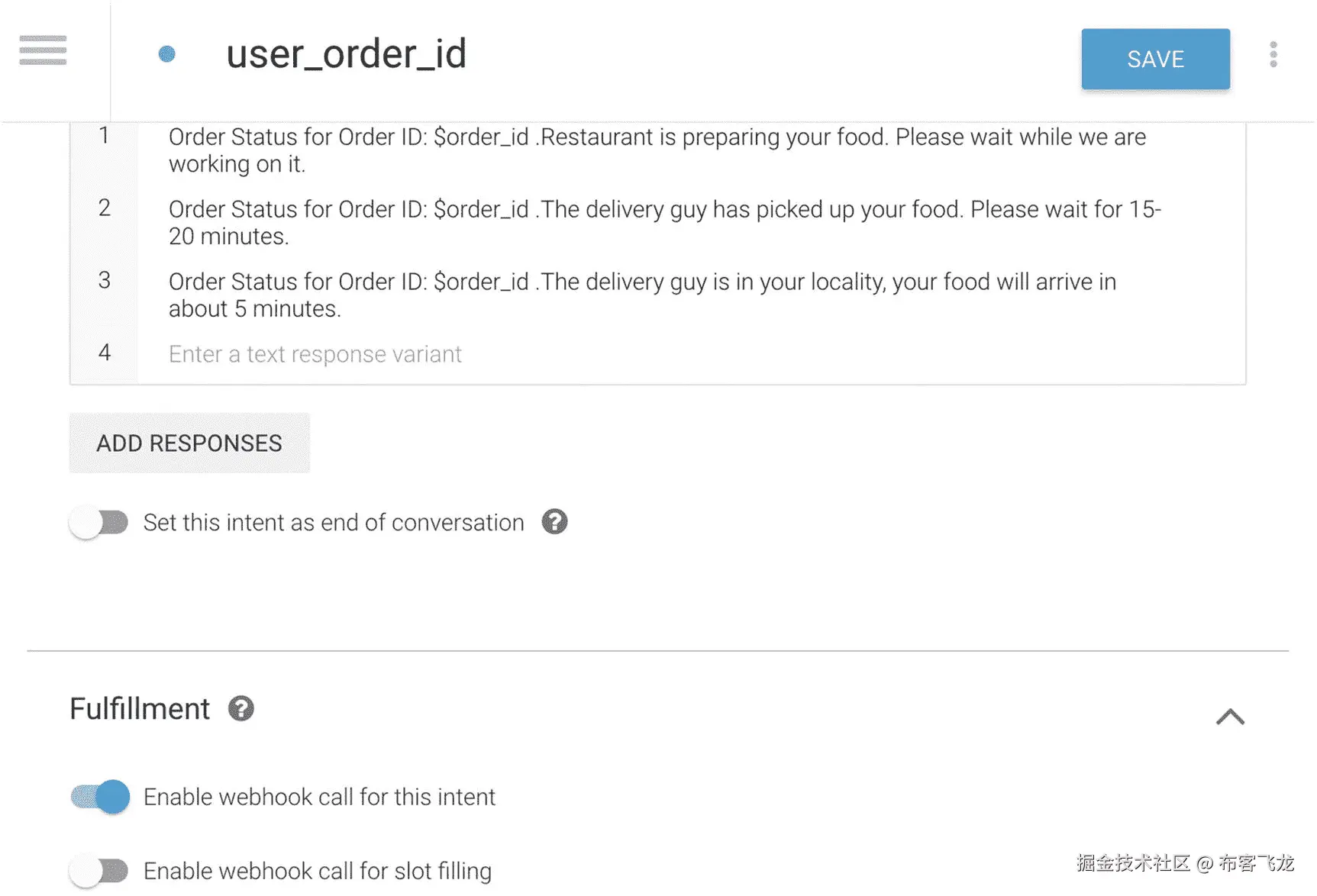Image resolution: width=1317 pixels, height=896 pixels.
Task: Click the Fulfillment section heading
Action: (140, 709)
